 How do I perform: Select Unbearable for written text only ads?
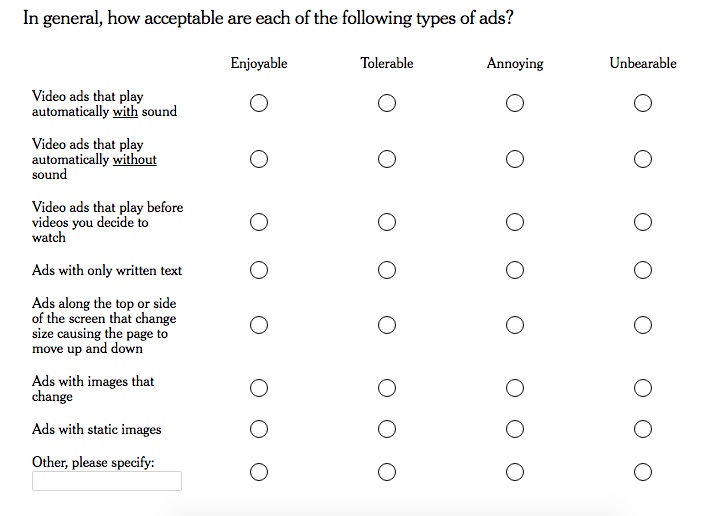coord(643,270)
